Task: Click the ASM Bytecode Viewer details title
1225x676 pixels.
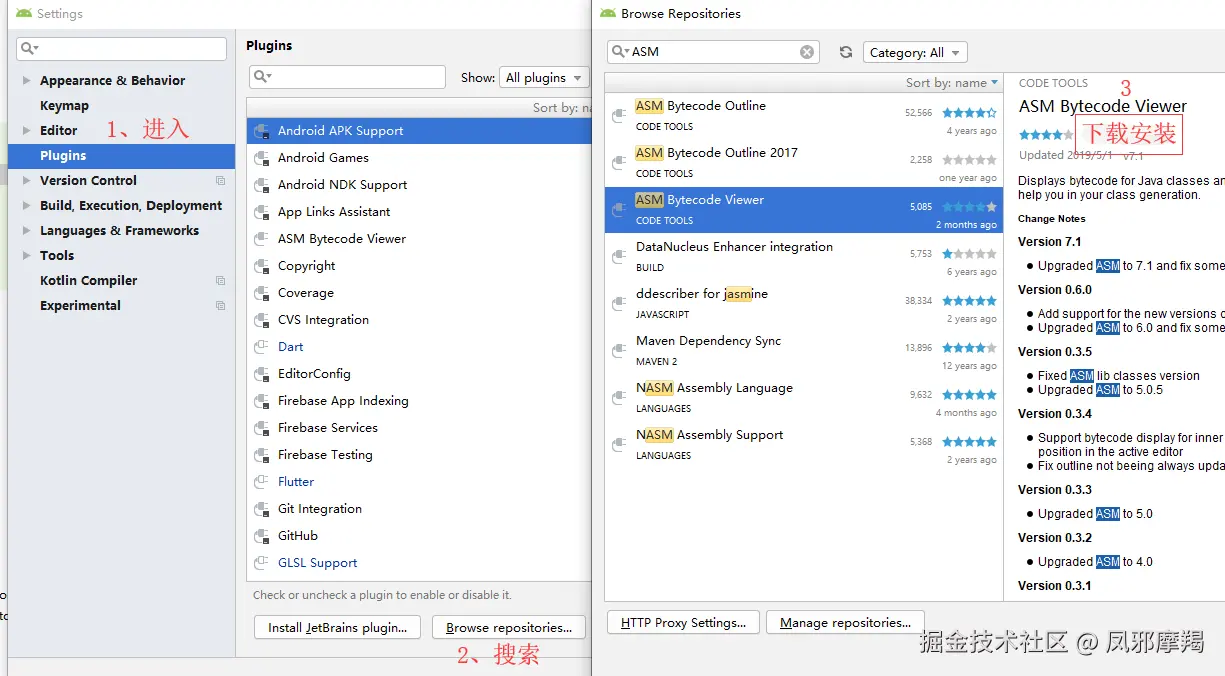Action: point(1102,107)
